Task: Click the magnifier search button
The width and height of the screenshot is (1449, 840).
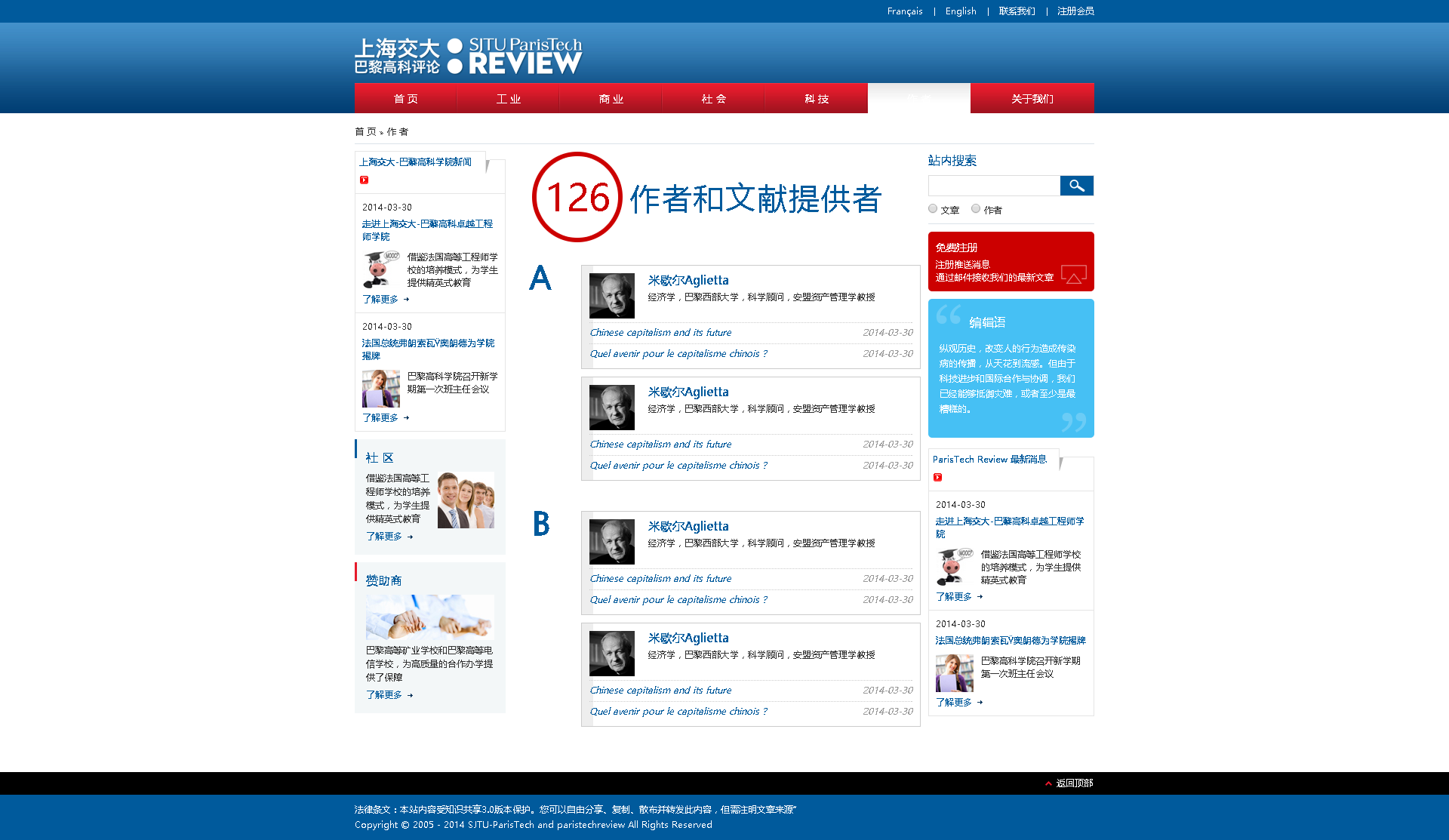Action: coord(1076,186)
